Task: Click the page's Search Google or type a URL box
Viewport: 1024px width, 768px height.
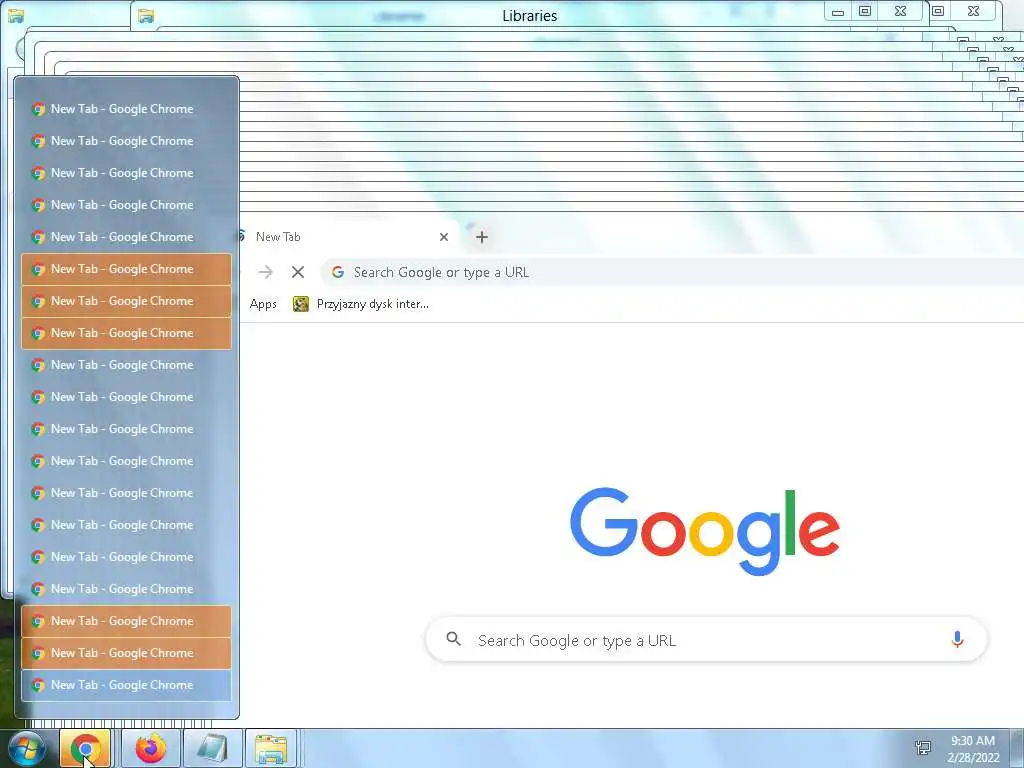Action: coord(707,640)
